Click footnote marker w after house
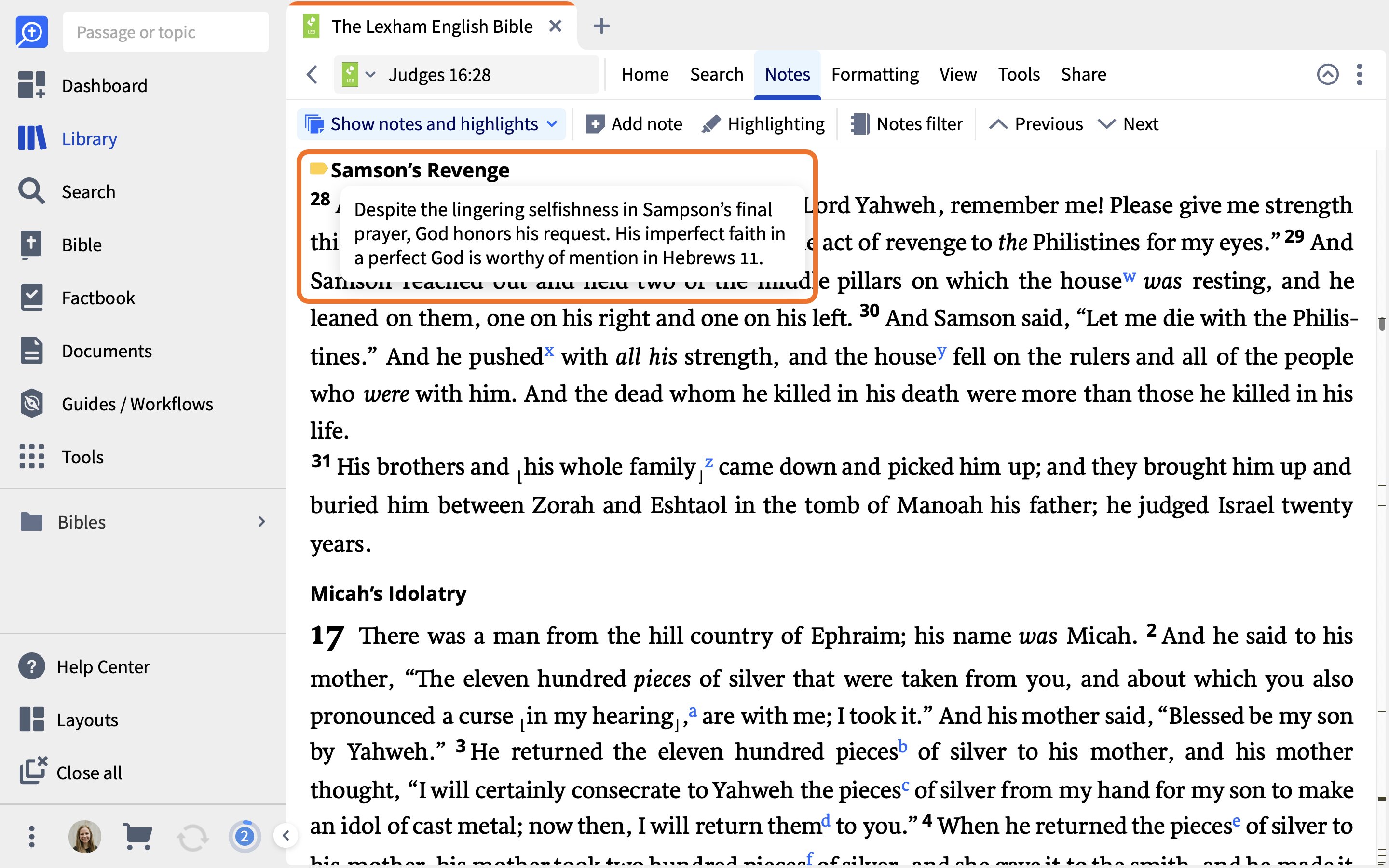The width and height of the screenshot is (1389, 868). pos(1129,276)
